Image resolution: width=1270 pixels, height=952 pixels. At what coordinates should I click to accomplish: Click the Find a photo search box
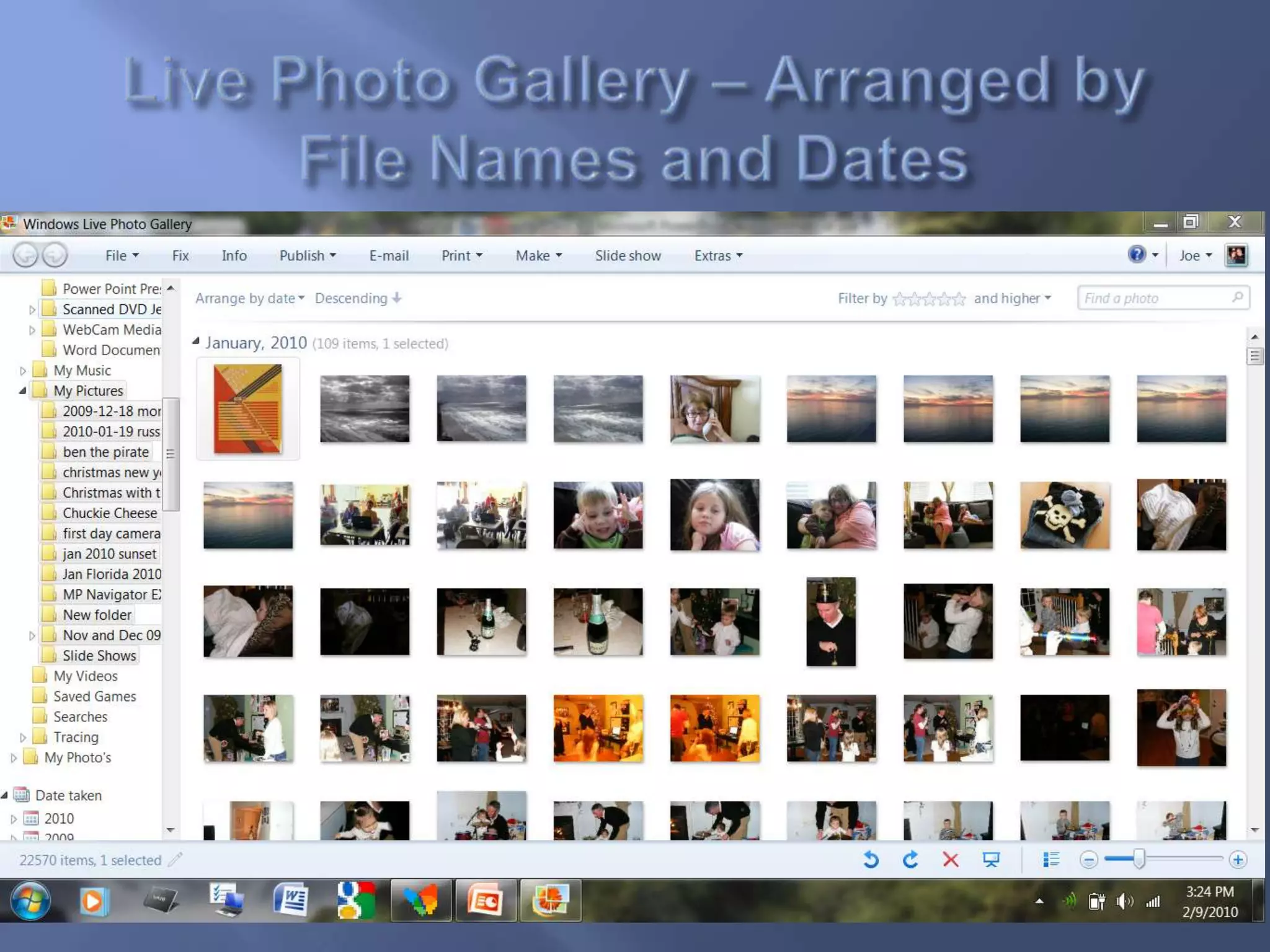coord(1155,298)
